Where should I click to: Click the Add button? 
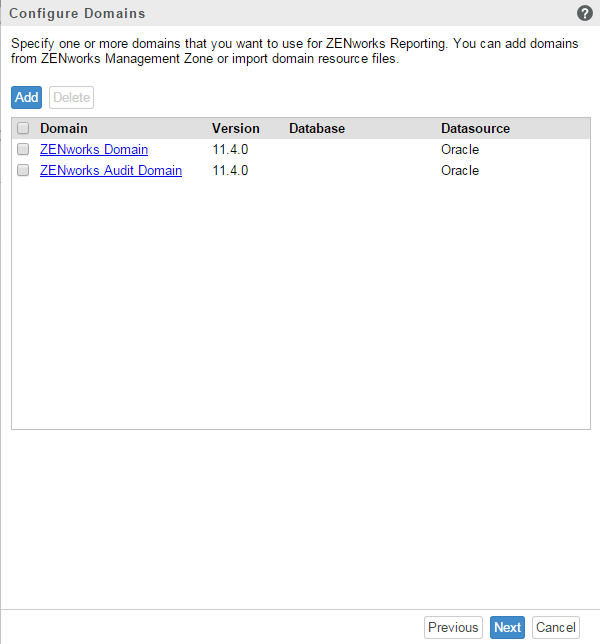click(x=26, y=97)
